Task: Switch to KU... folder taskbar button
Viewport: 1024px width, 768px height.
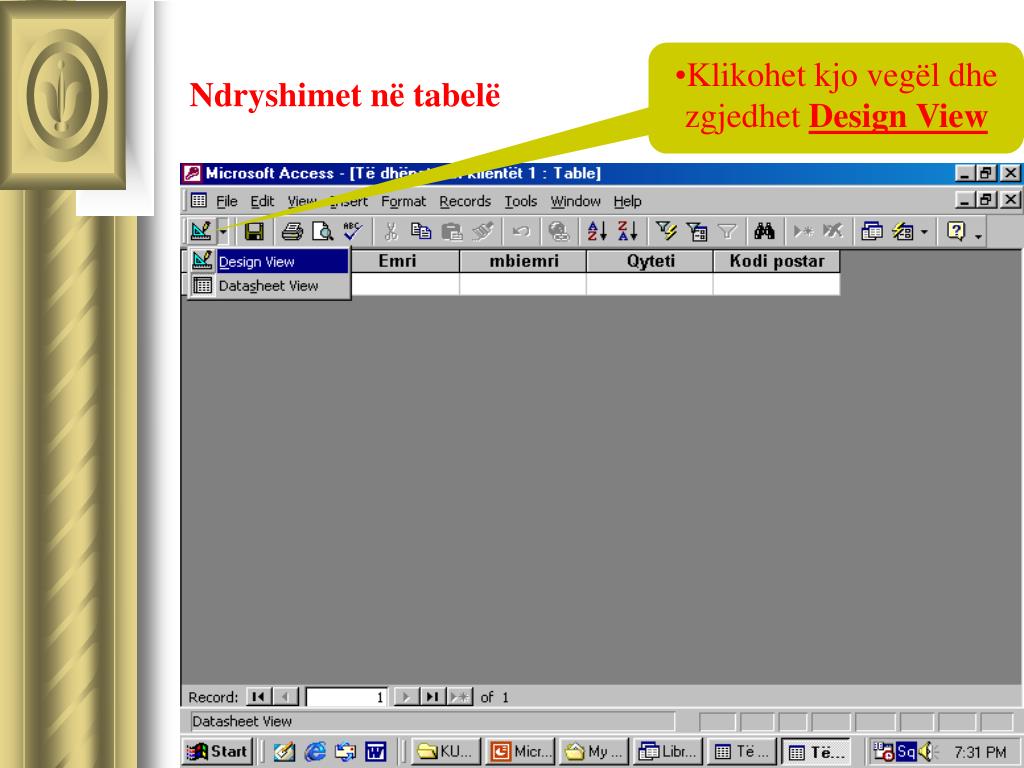Action: point(445,752)
